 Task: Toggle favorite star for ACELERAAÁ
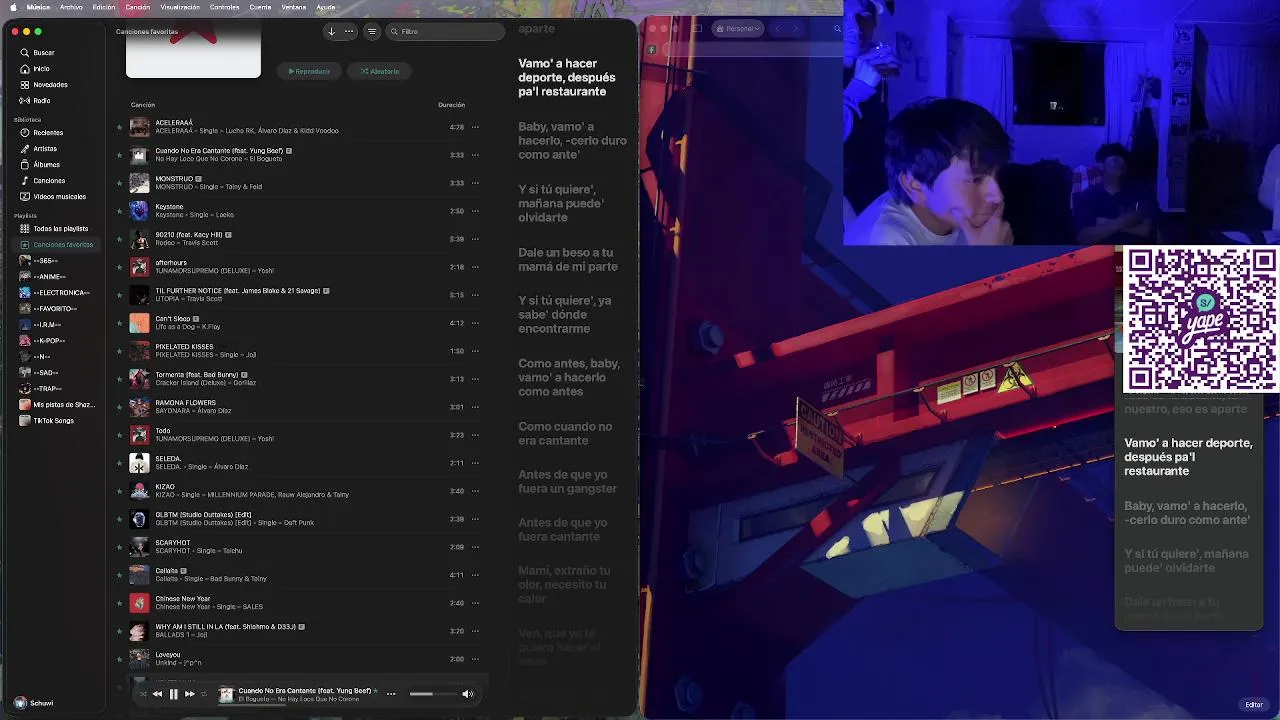click(x=120, y=127)
